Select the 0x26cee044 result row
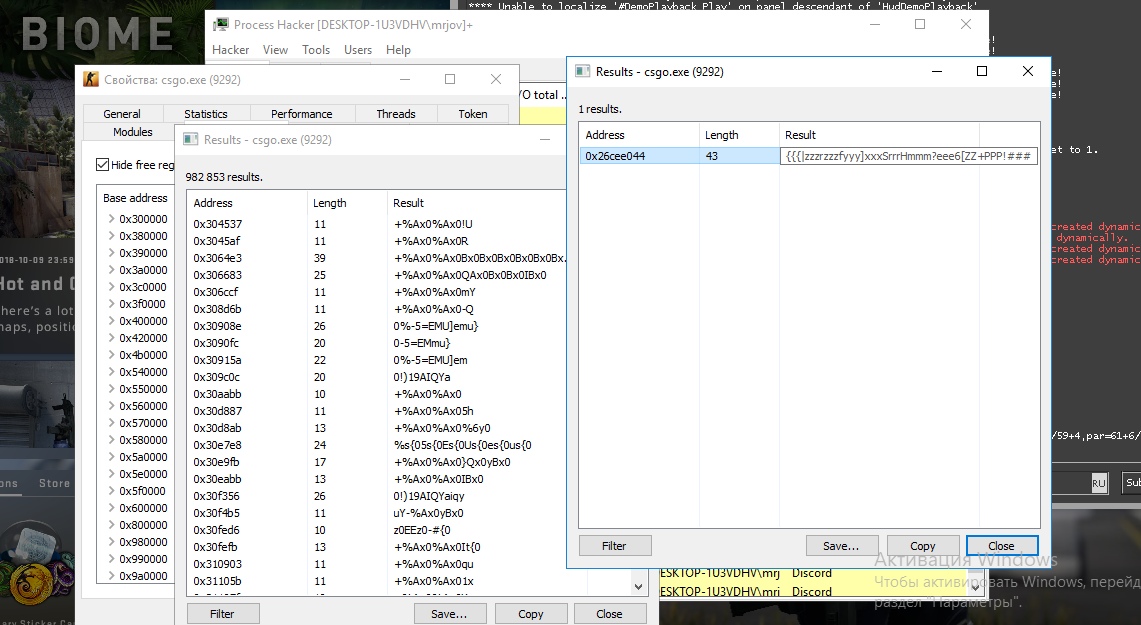 [640, 156]
